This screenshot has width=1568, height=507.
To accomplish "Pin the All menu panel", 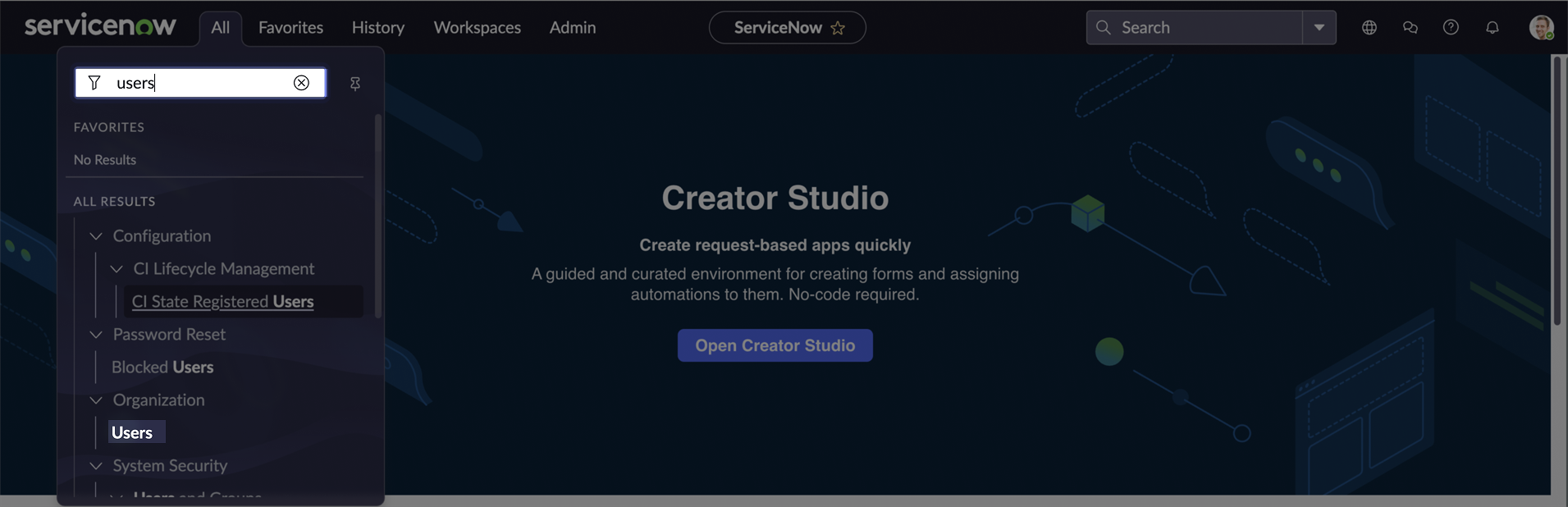I will coord(355,84).
